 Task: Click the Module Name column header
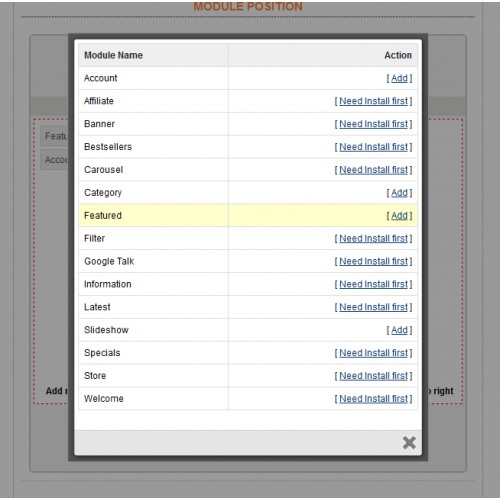113,55
